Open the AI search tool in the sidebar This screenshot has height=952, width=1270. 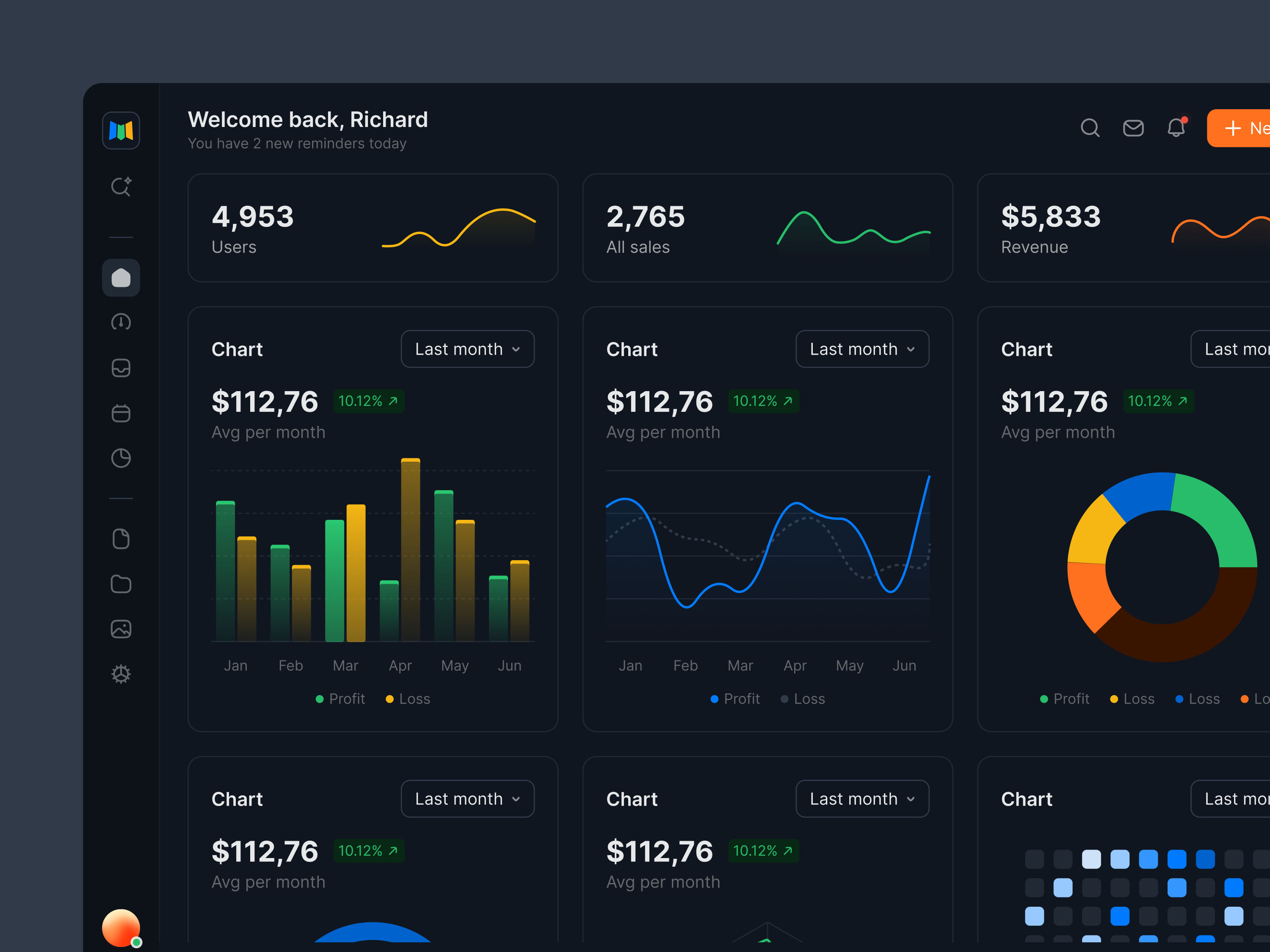pyautogui.click(x=121, y=187)
